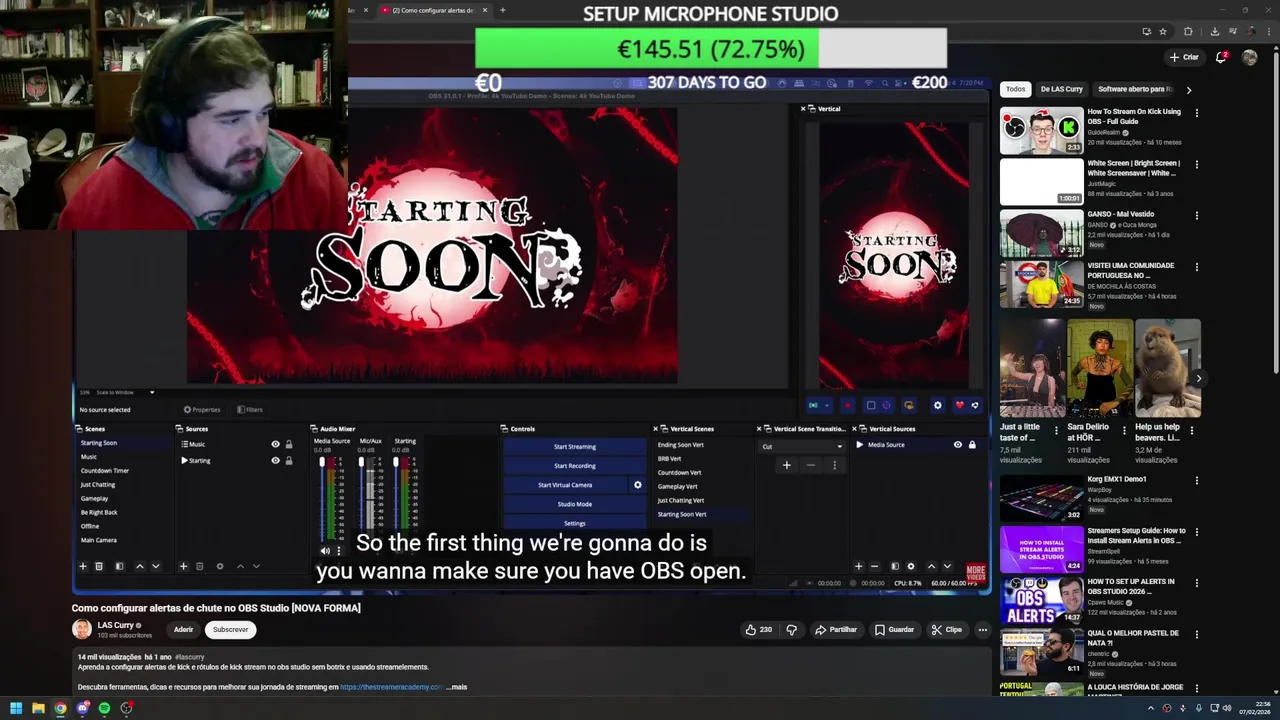Mute the Media Source audio channel

pyautogui.click(x=324, y=550)
